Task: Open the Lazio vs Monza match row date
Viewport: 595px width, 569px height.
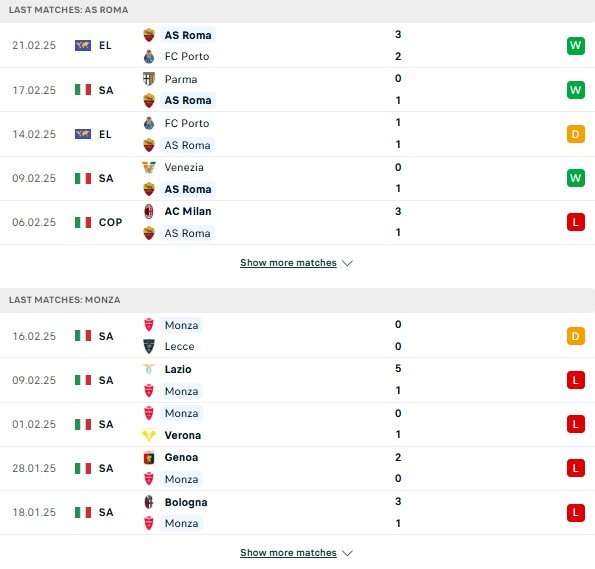Action: (x=34, y=380)
